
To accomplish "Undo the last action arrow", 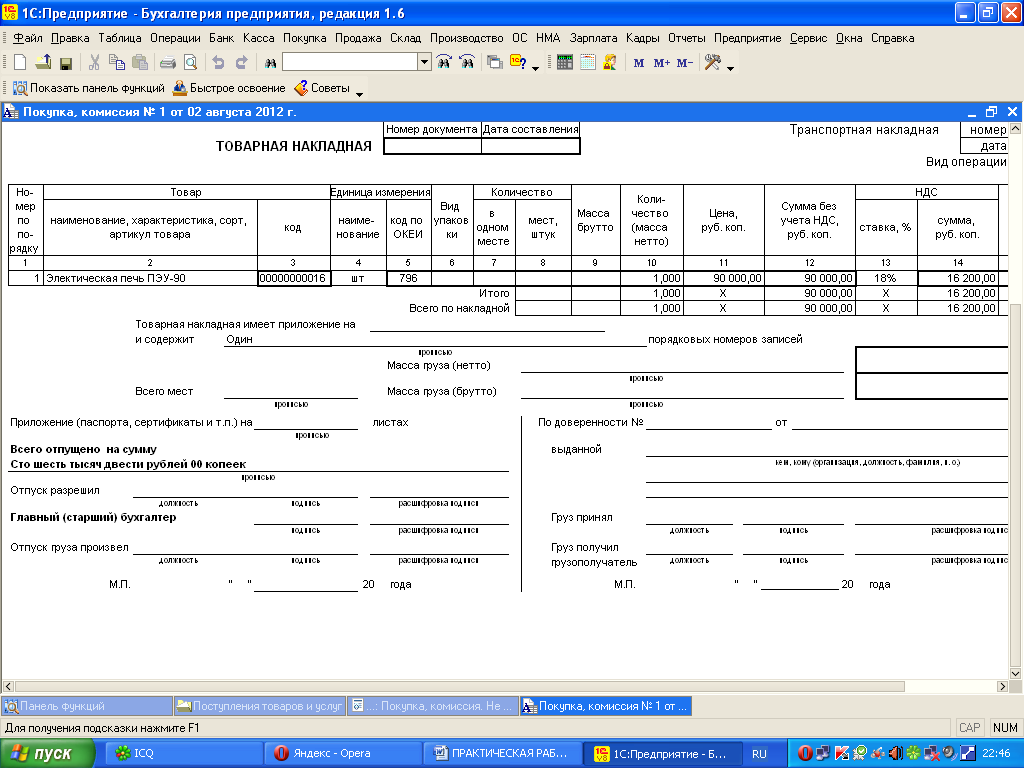I will coord(219,63).
